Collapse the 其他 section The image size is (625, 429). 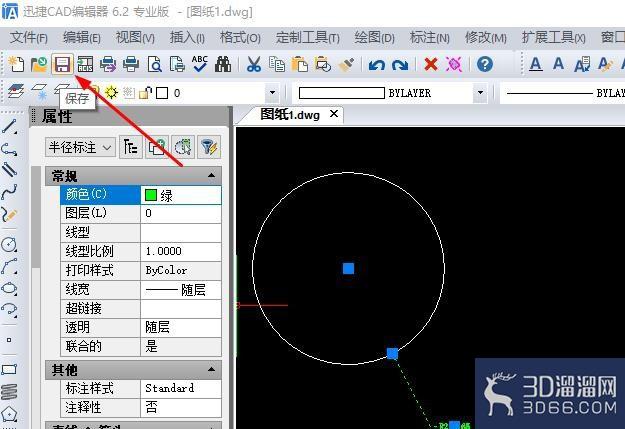[211, 370]
